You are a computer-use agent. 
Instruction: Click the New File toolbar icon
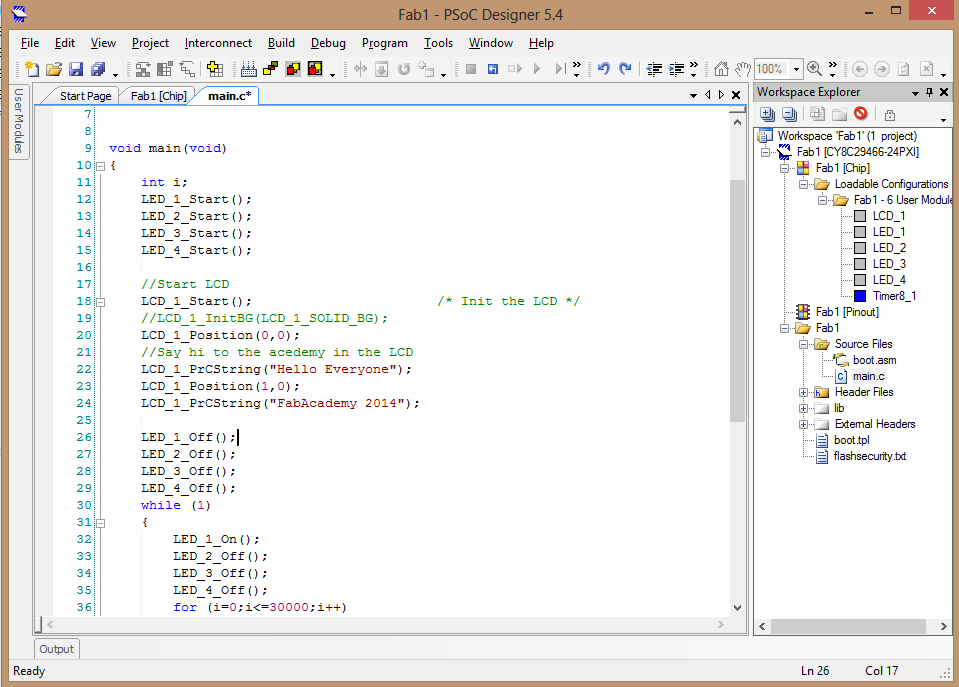pos(32,69)
